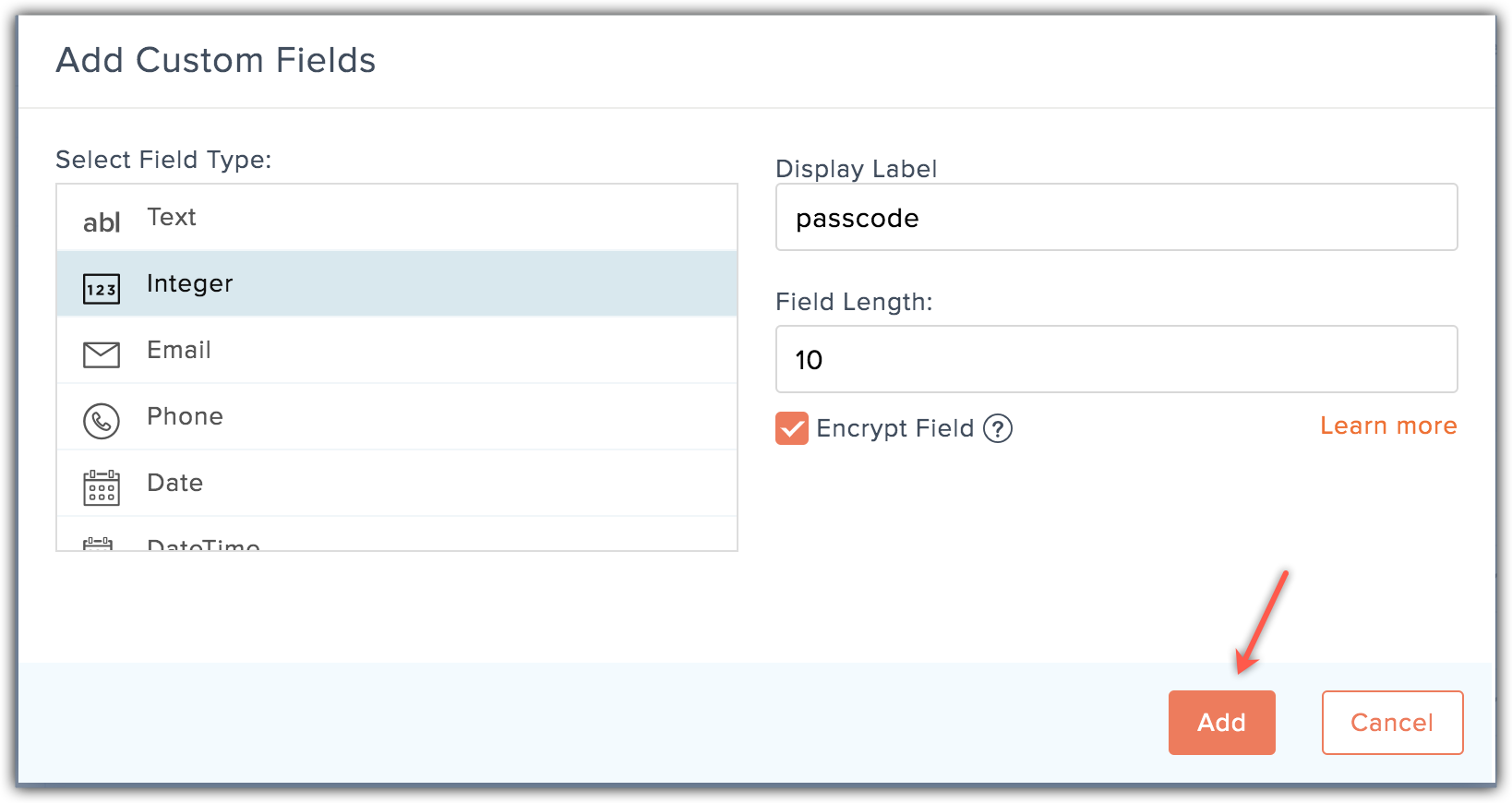Screen dimensions: 1512x803
Task: Click the DateTime calendar icon
Action: pyautogui.click(x=99, y=544)
